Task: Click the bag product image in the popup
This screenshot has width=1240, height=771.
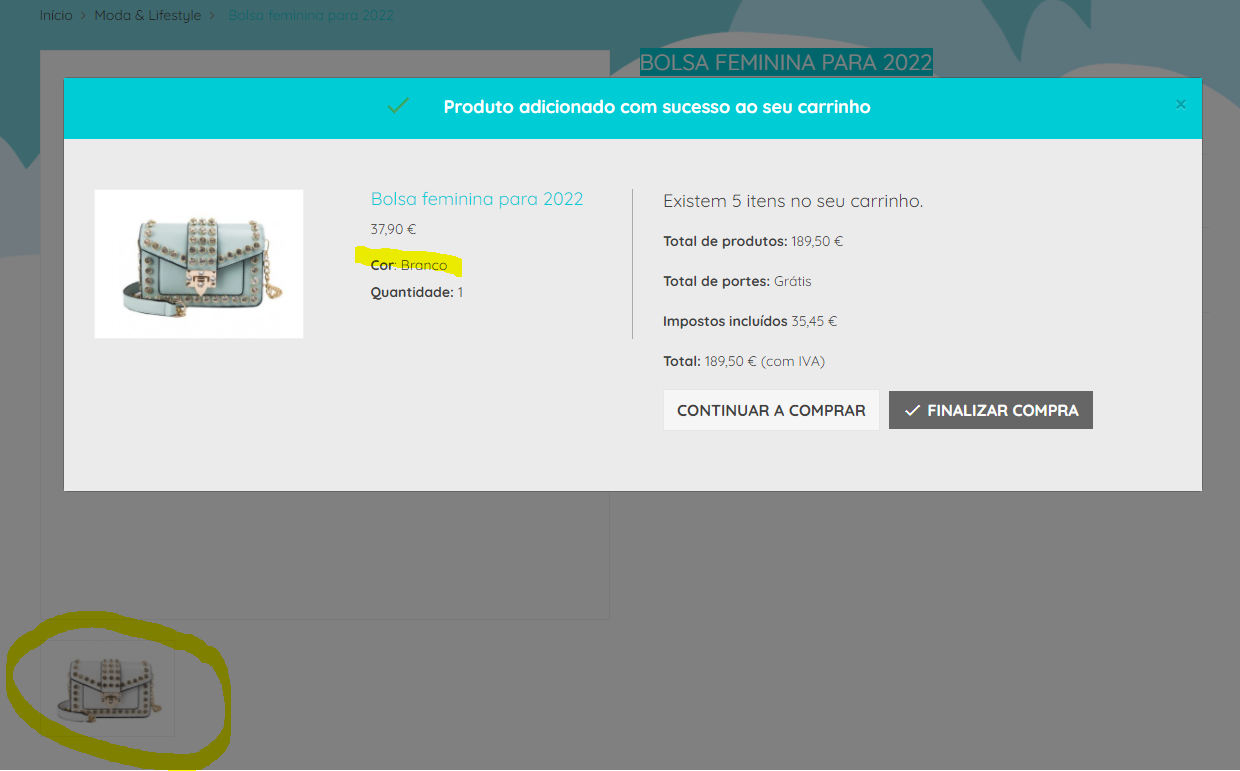Action: point(199,264)
